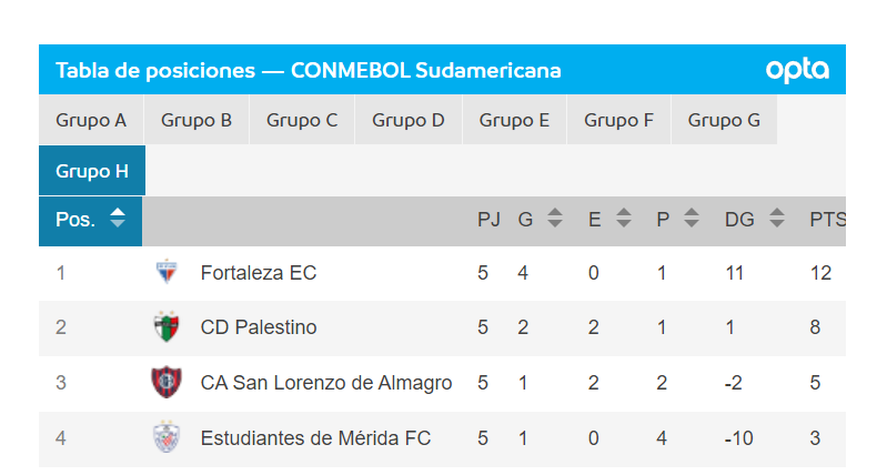Screen dimensions: 887x475
Task: Show the Grupo E standings
Action: point(514,121)
